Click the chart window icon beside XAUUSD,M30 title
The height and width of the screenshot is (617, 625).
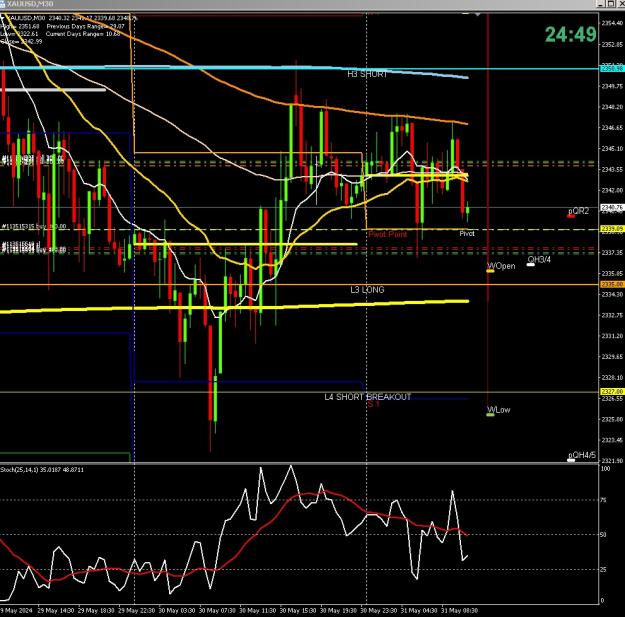coord(2,4)
